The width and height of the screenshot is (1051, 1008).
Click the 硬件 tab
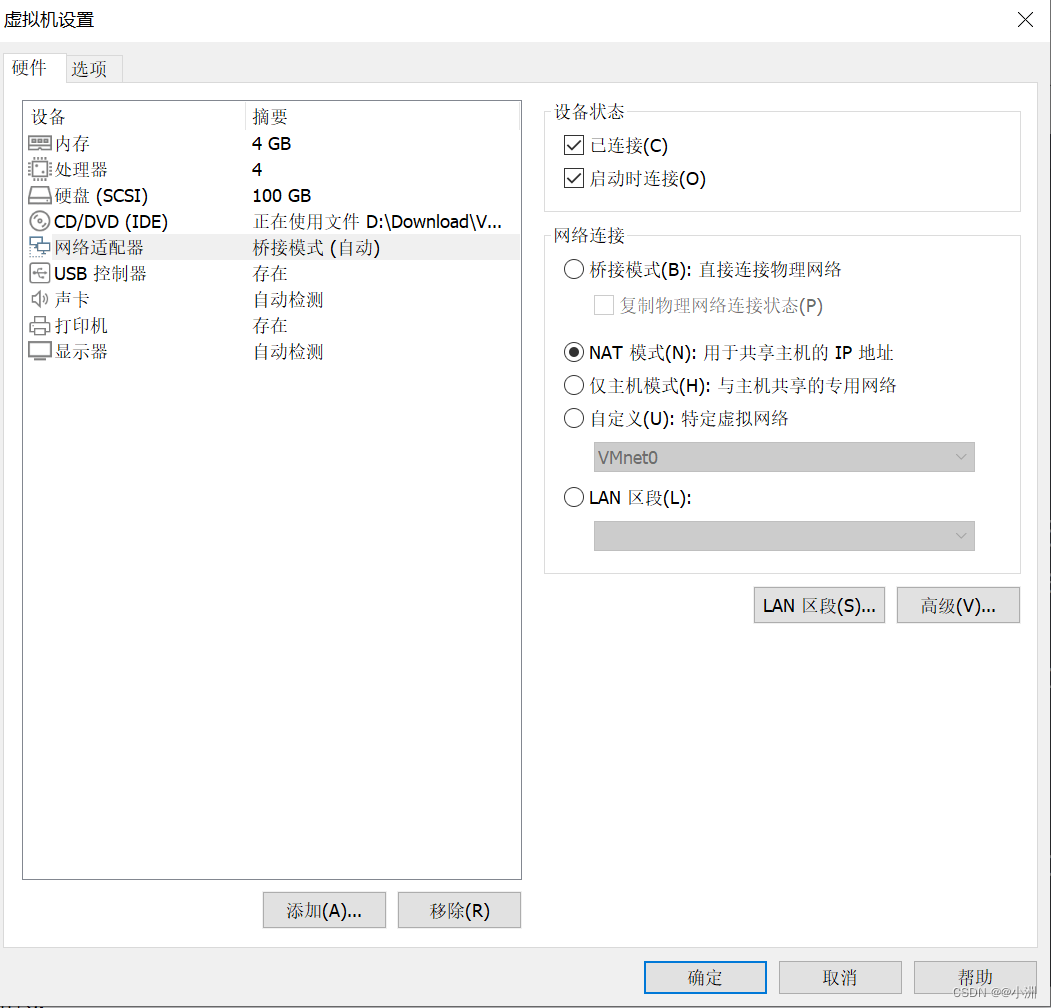tap(31, 68)
